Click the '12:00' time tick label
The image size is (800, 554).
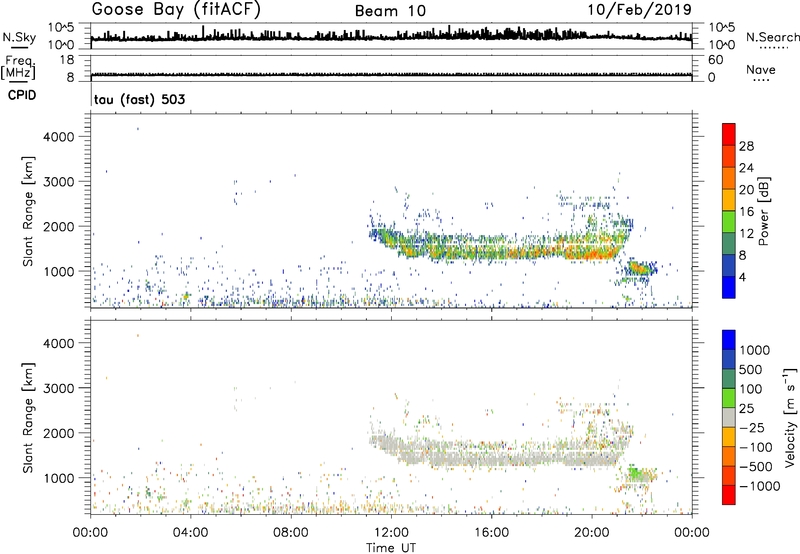[x=391, y=533]
